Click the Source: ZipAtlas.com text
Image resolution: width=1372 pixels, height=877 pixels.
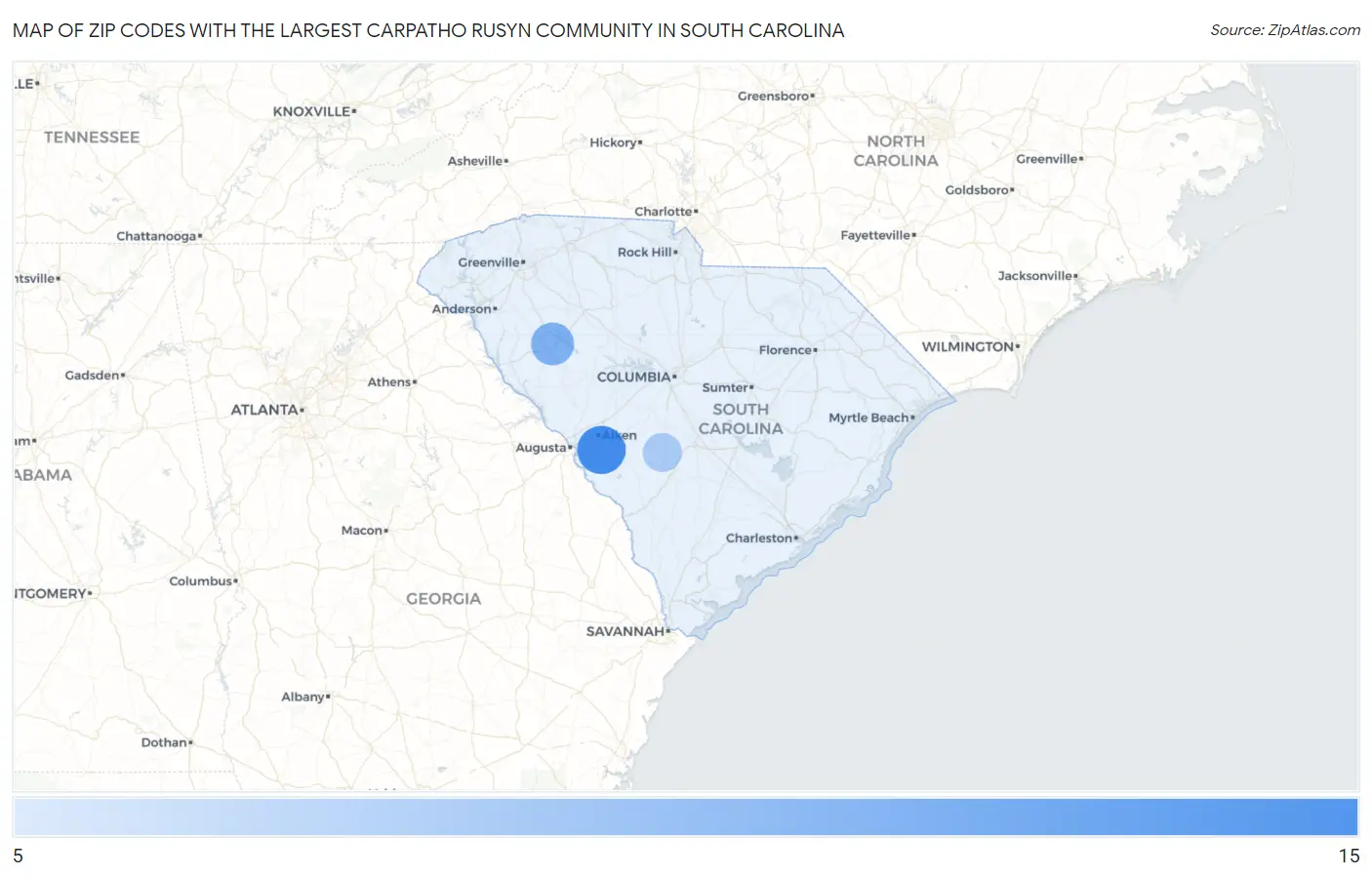[1285, 30]
